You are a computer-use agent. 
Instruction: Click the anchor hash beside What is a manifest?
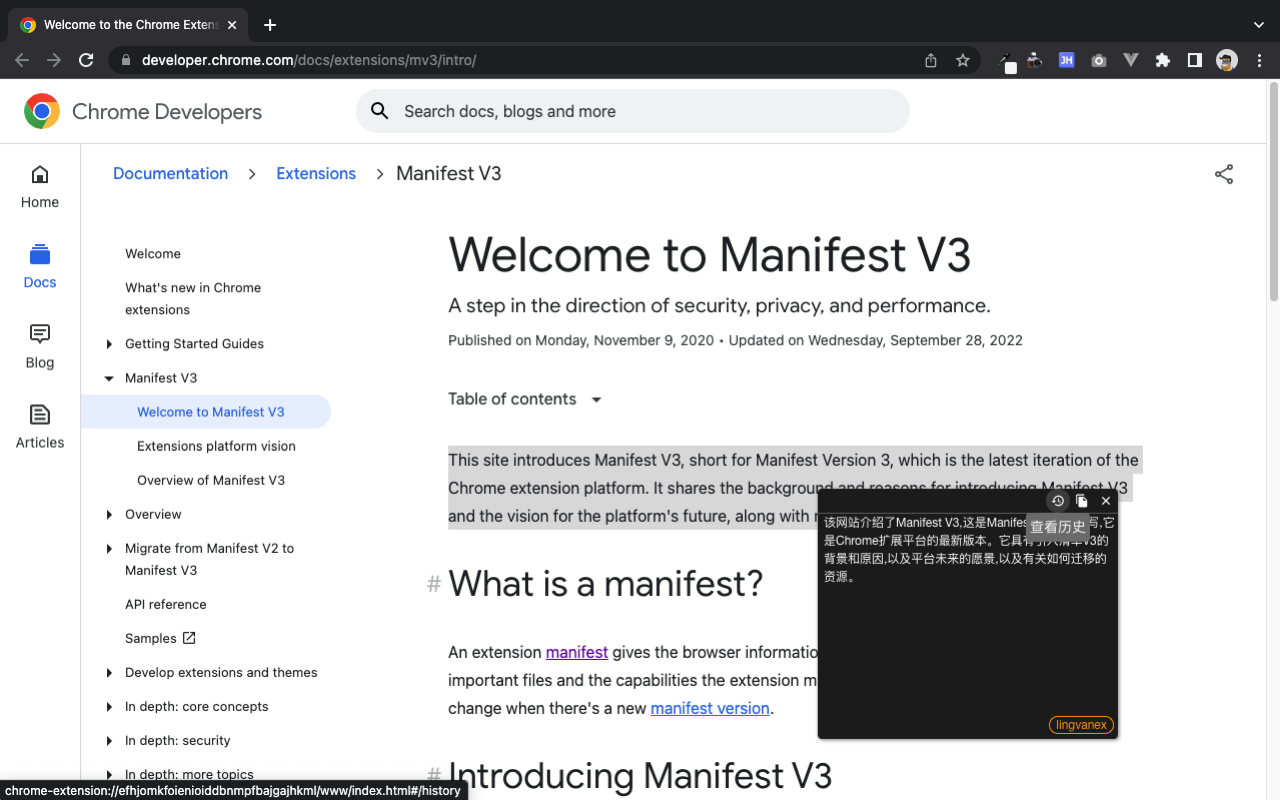434,584
